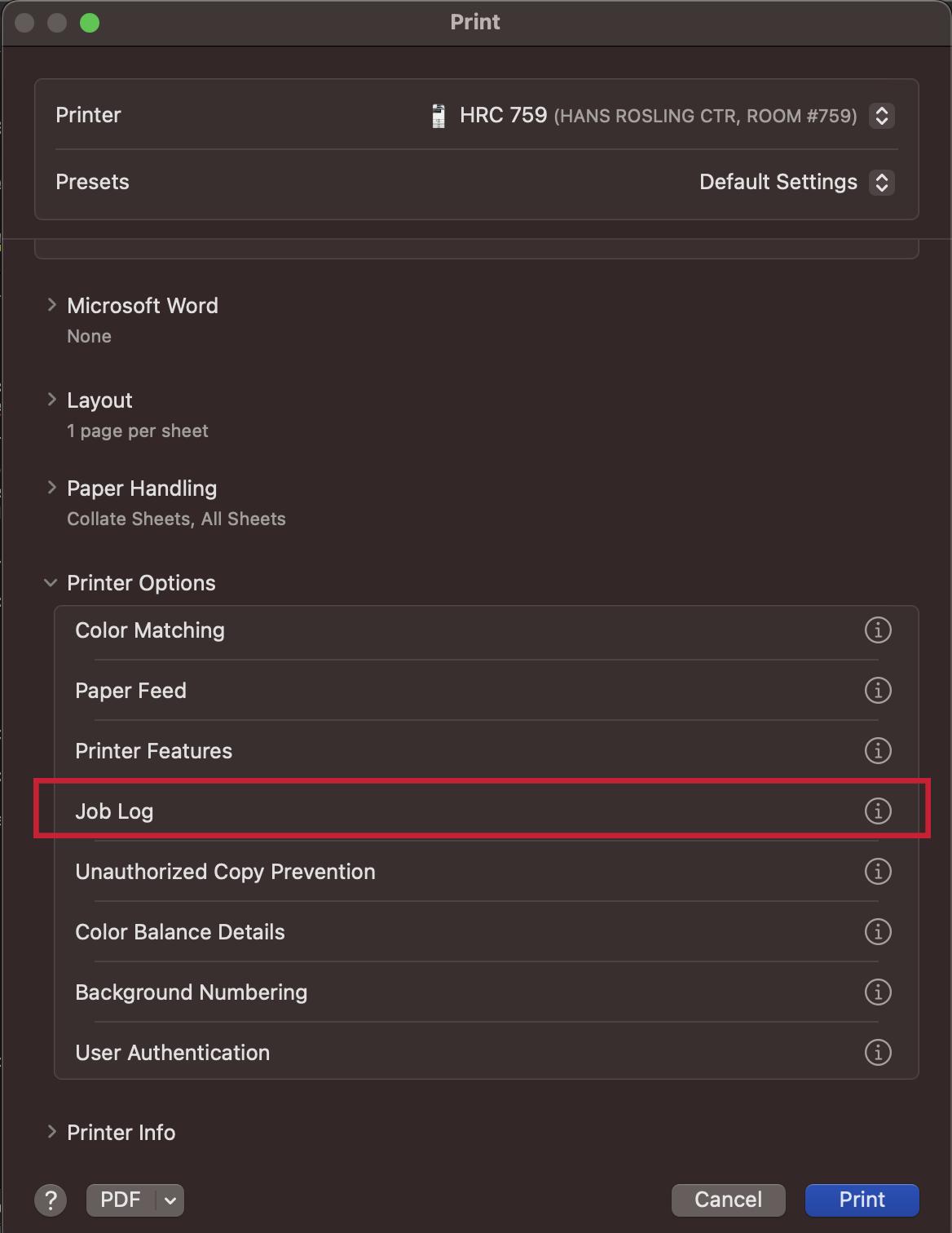Open the Presets Default Settings dropdown
The height and width of the screenshot is (1233, 952).
(x=881, y=182)
